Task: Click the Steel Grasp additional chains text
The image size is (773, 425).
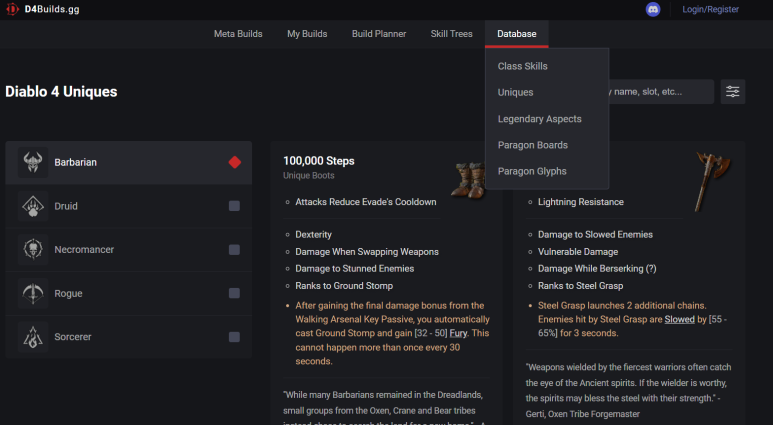Action: (x=632, y=319)
